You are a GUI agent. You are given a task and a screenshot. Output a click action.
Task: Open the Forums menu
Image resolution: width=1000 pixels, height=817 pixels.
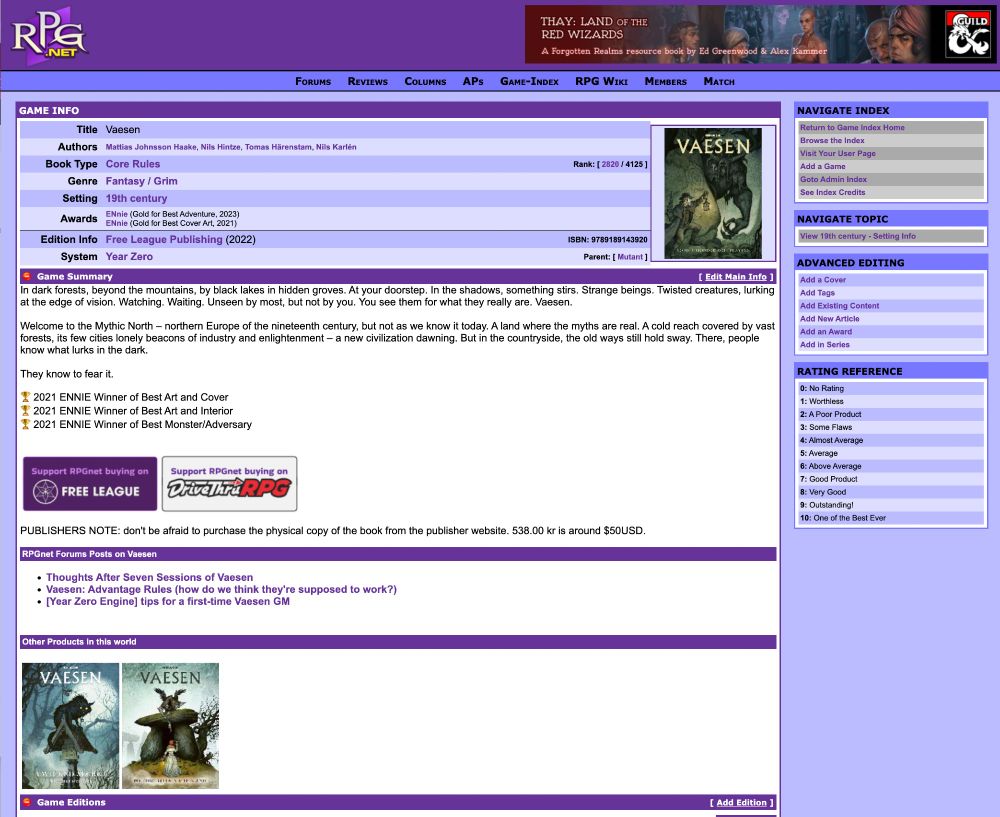click(x=313, y=82)
